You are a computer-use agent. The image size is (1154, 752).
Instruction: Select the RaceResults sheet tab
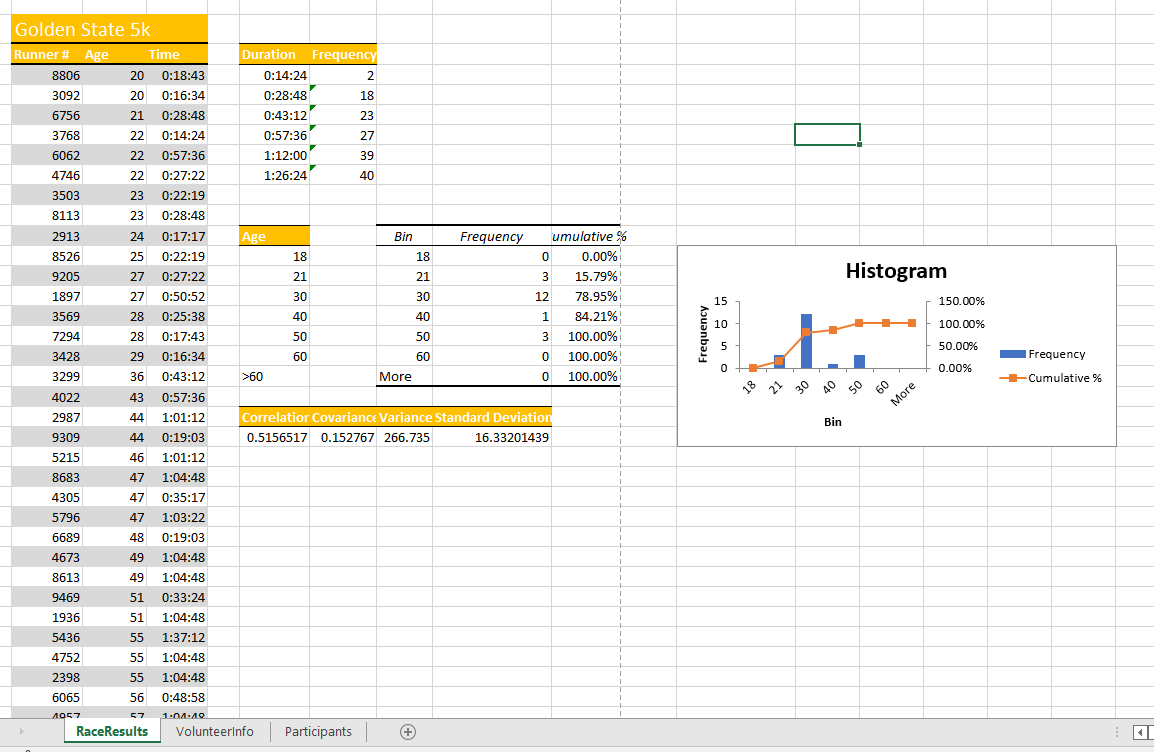111,731
